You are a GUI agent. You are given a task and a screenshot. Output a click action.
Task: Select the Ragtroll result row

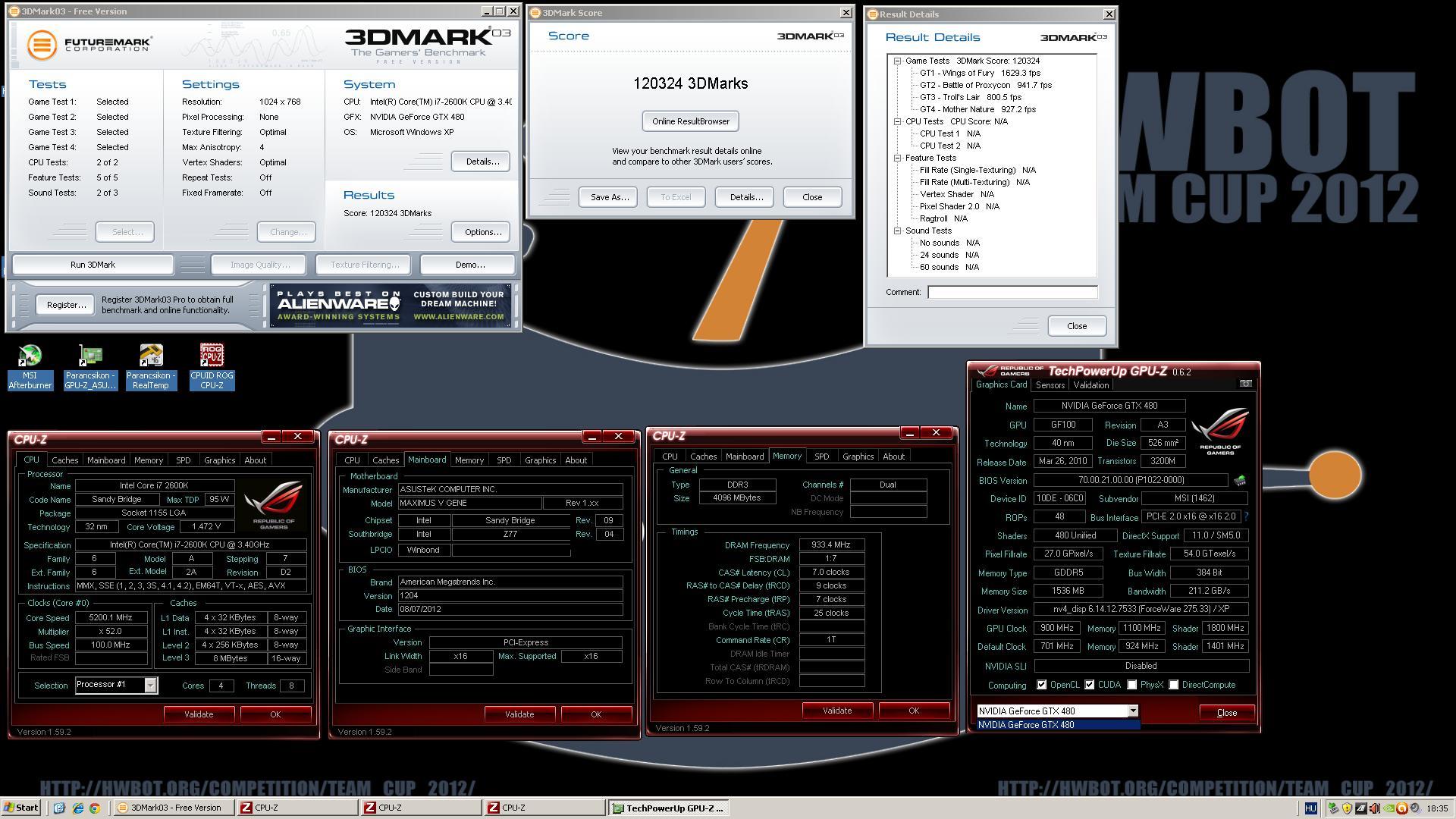[x=943, y=218]
